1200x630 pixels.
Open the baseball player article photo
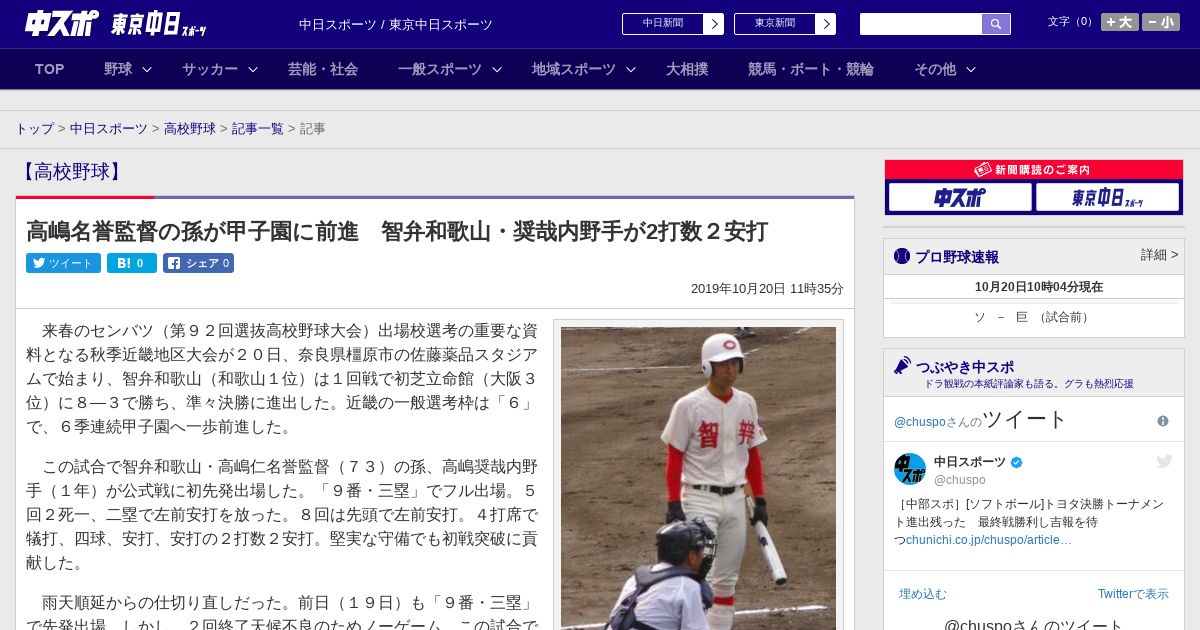point(698,478)
